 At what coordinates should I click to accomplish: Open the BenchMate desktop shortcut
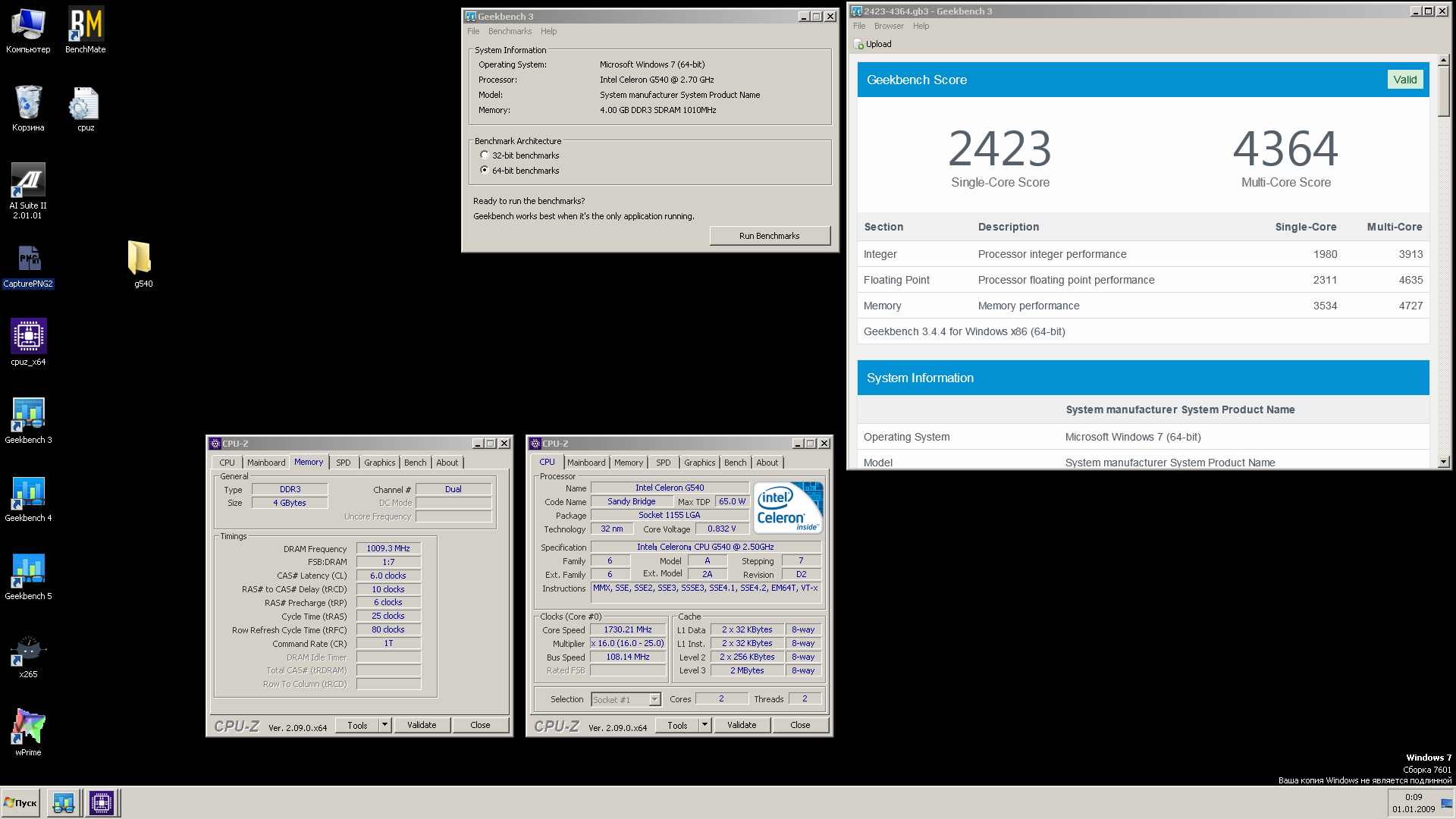tap(86, 30)
